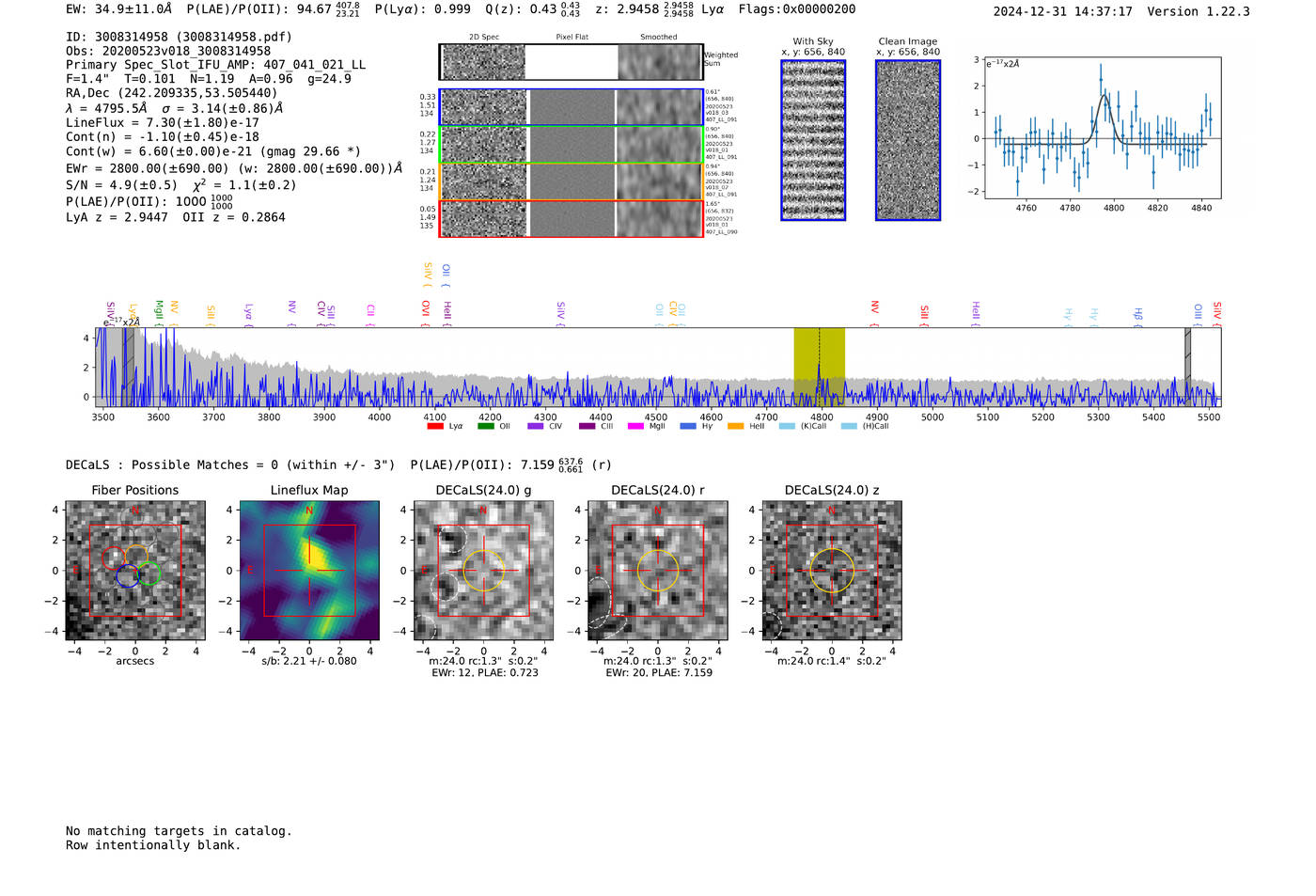Screen dimensions: 1316x896
Task: Open the Fiber Positions image
Action: (x=135, y=571)
